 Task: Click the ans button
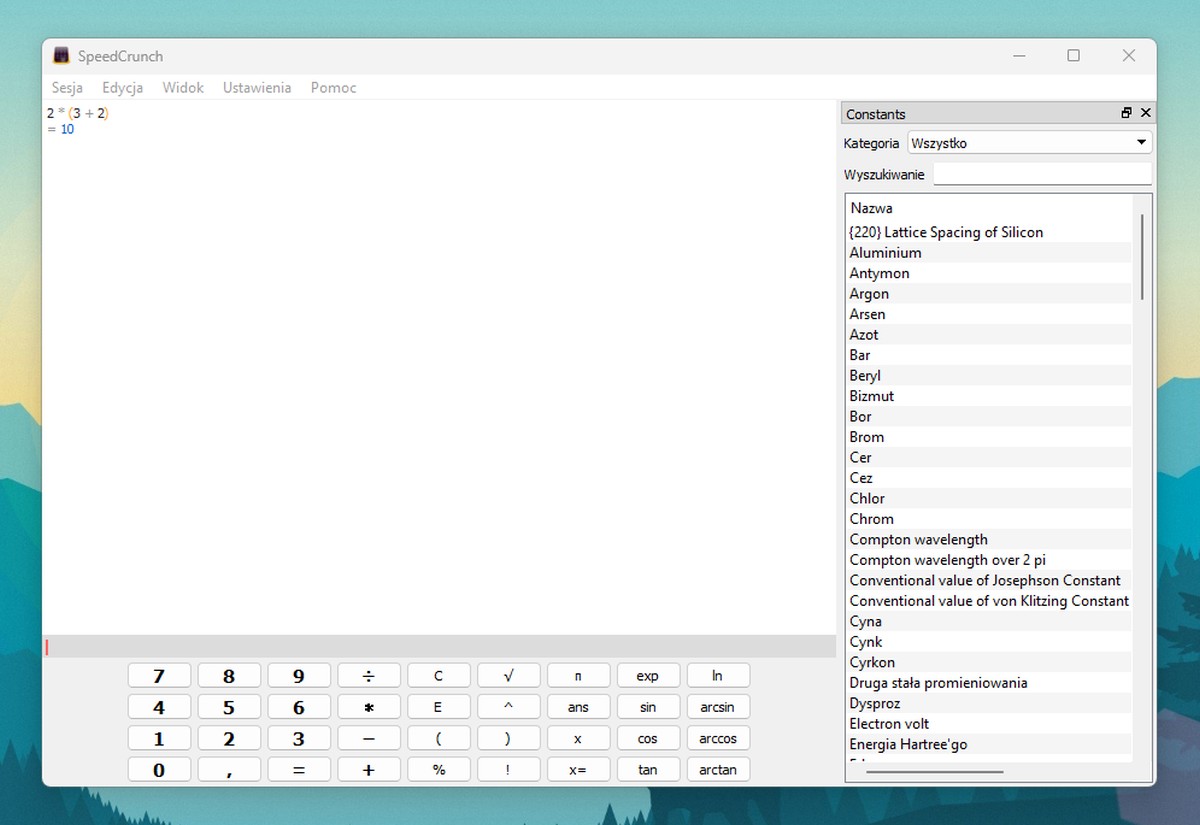click(578, 708)
